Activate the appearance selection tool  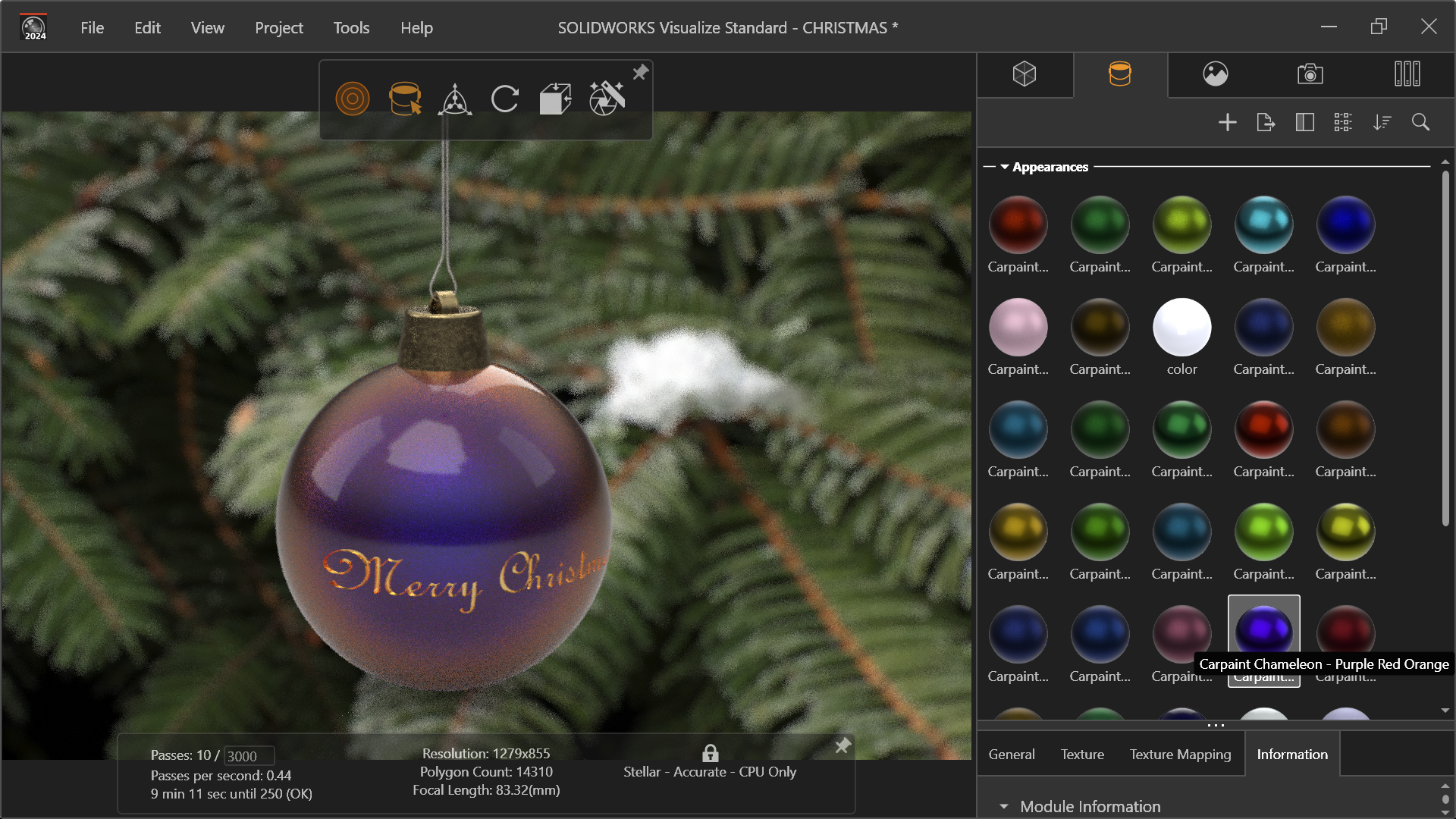[405, 99]
